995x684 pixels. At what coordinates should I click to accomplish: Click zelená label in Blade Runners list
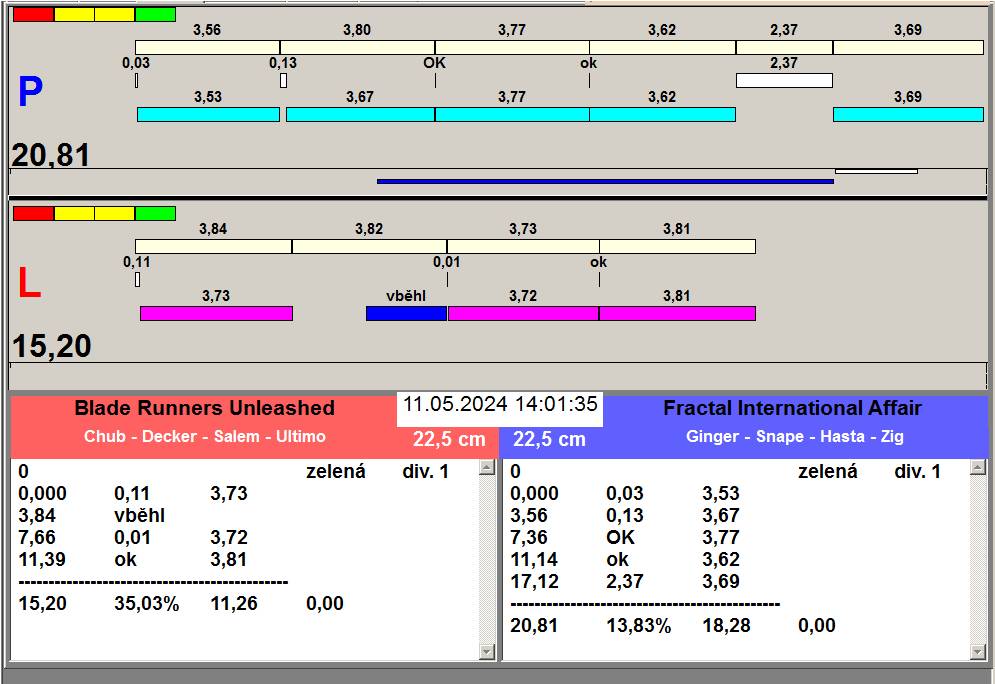pyautogui.click(x=336, y=471)
